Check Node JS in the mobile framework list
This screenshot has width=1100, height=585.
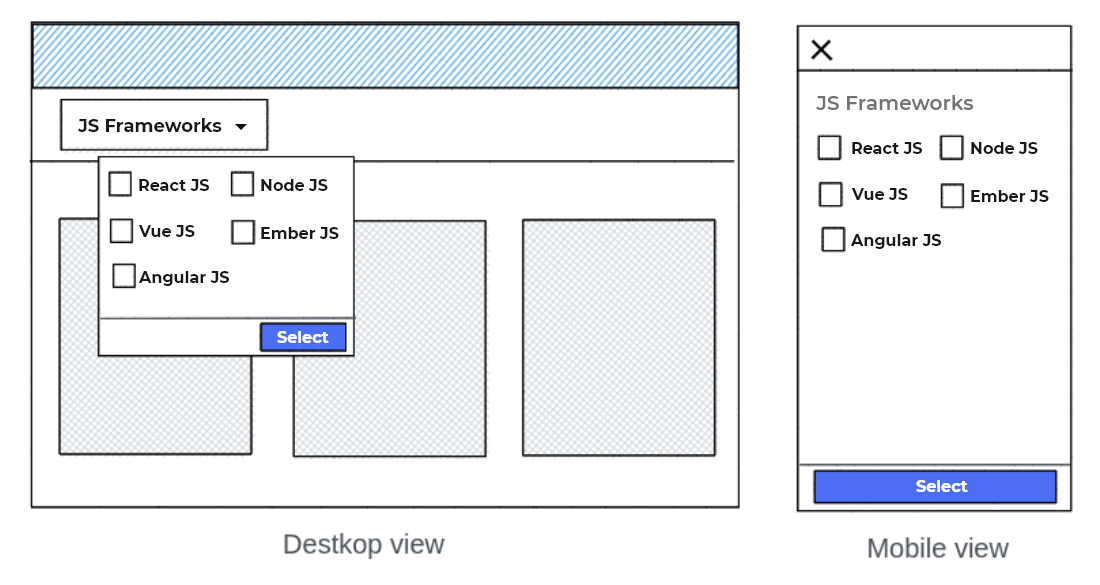tap(951, 147)
